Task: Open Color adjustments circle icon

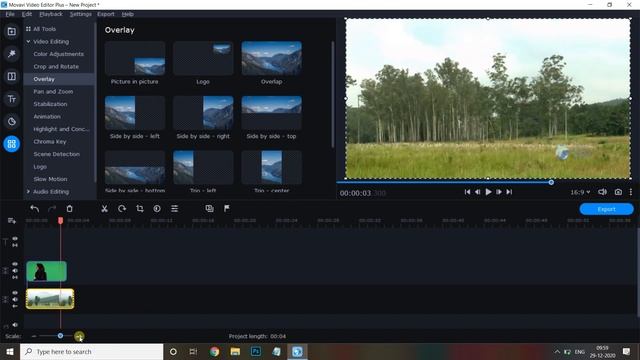Action: point(157,209)
